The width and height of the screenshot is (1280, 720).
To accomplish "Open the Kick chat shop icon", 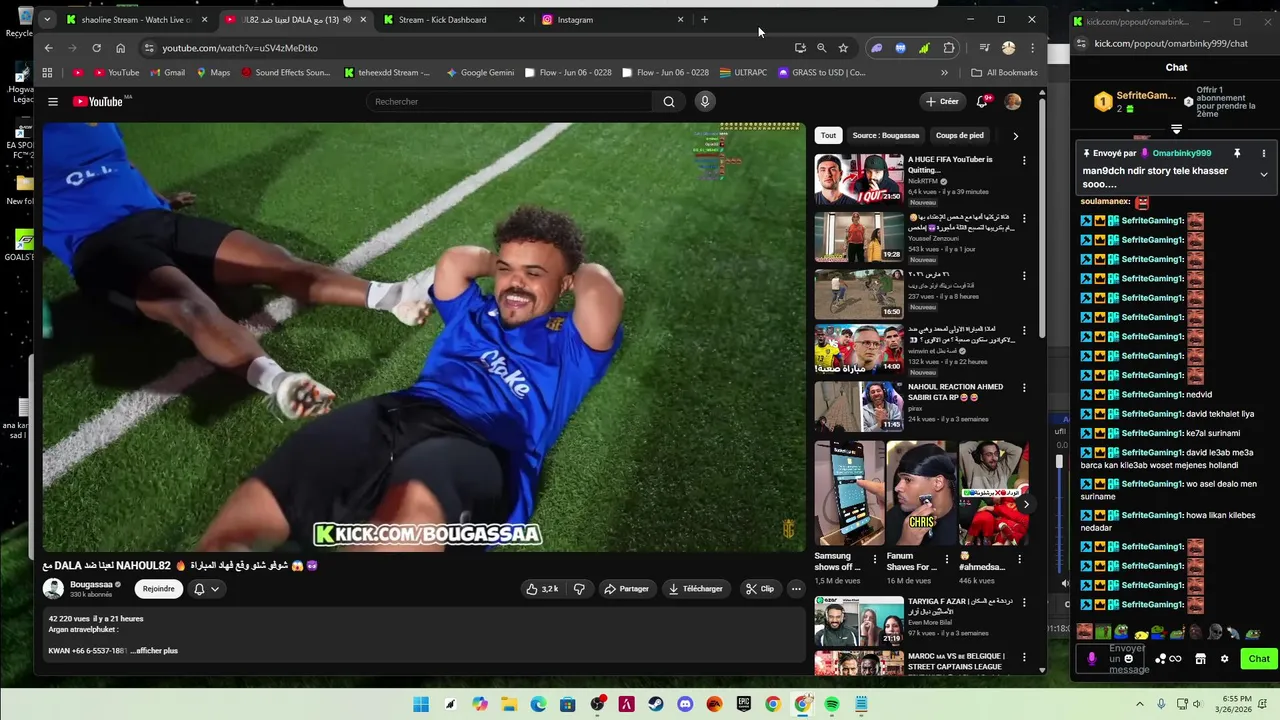I will point(1200,659).
